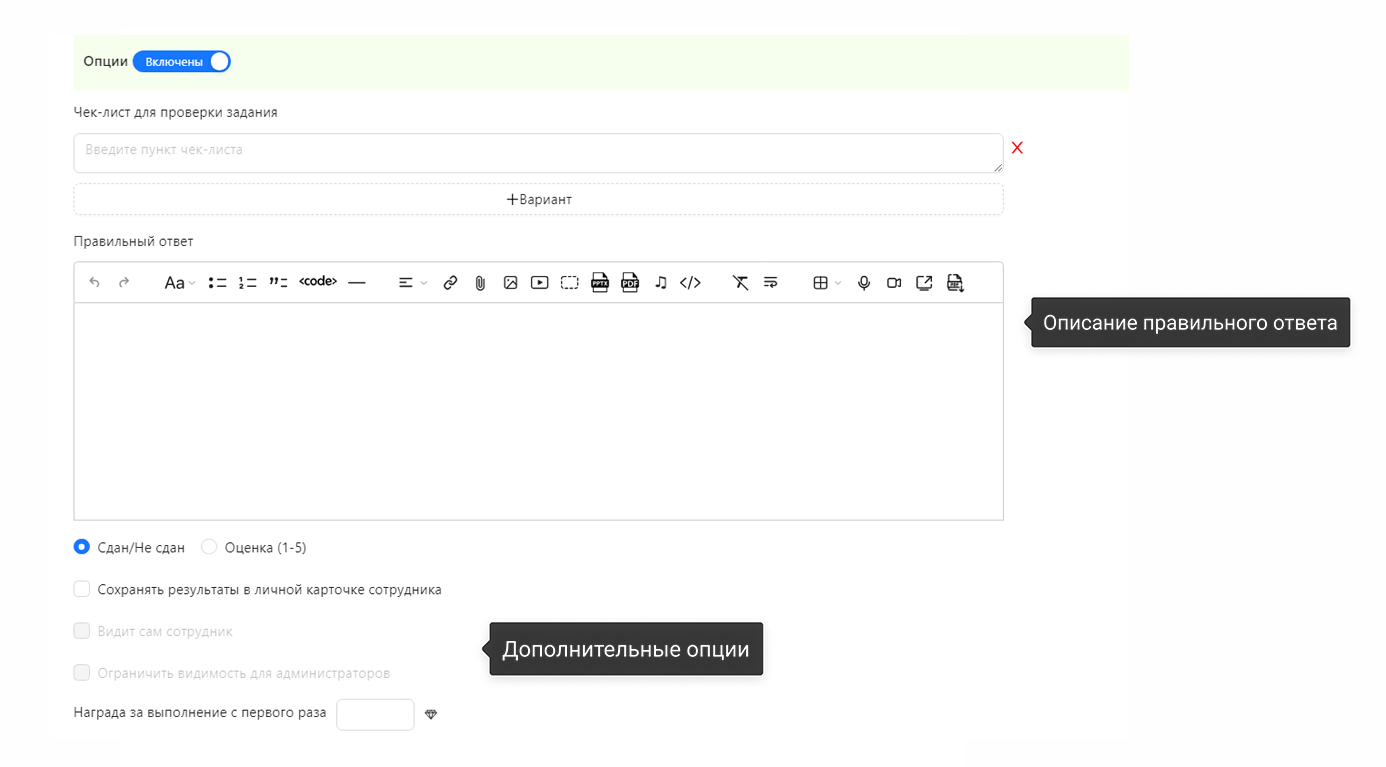Apply blockquote formatting
The image size is (1386, 767).
(278, 283)
